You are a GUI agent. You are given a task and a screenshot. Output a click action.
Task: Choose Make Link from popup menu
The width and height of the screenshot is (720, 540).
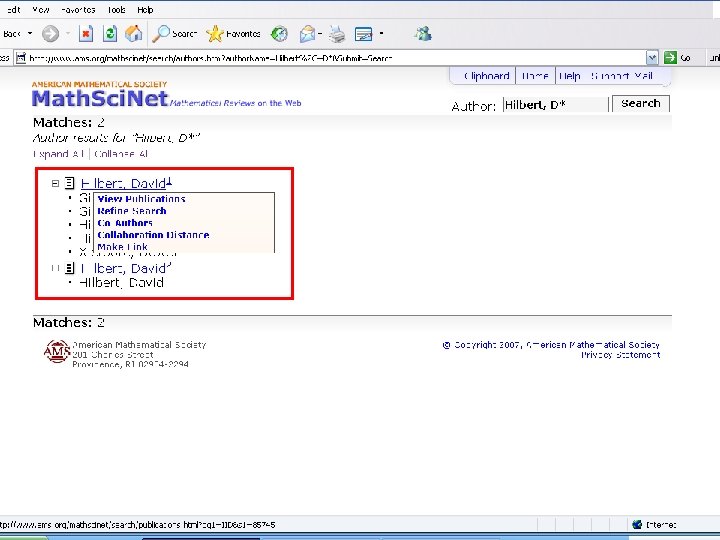click(x=122, y=247)
